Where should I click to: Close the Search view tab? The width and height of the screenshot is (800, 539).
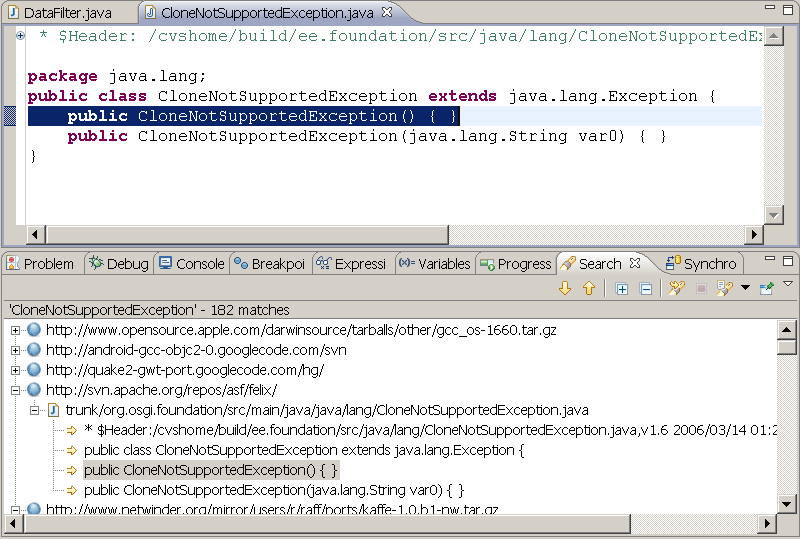point(635,263)
